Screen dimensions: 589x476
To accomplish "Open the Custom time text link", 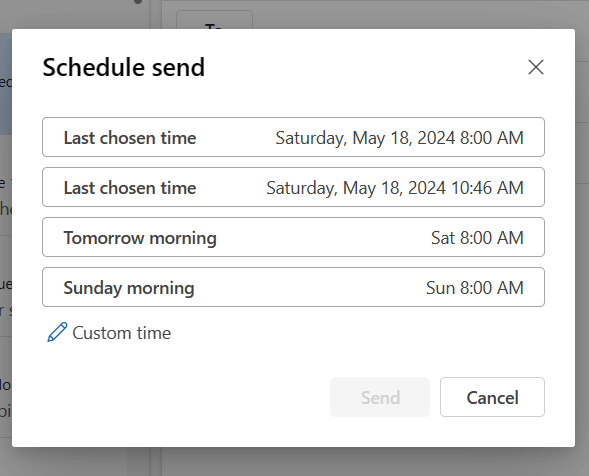I will [121, 333].
